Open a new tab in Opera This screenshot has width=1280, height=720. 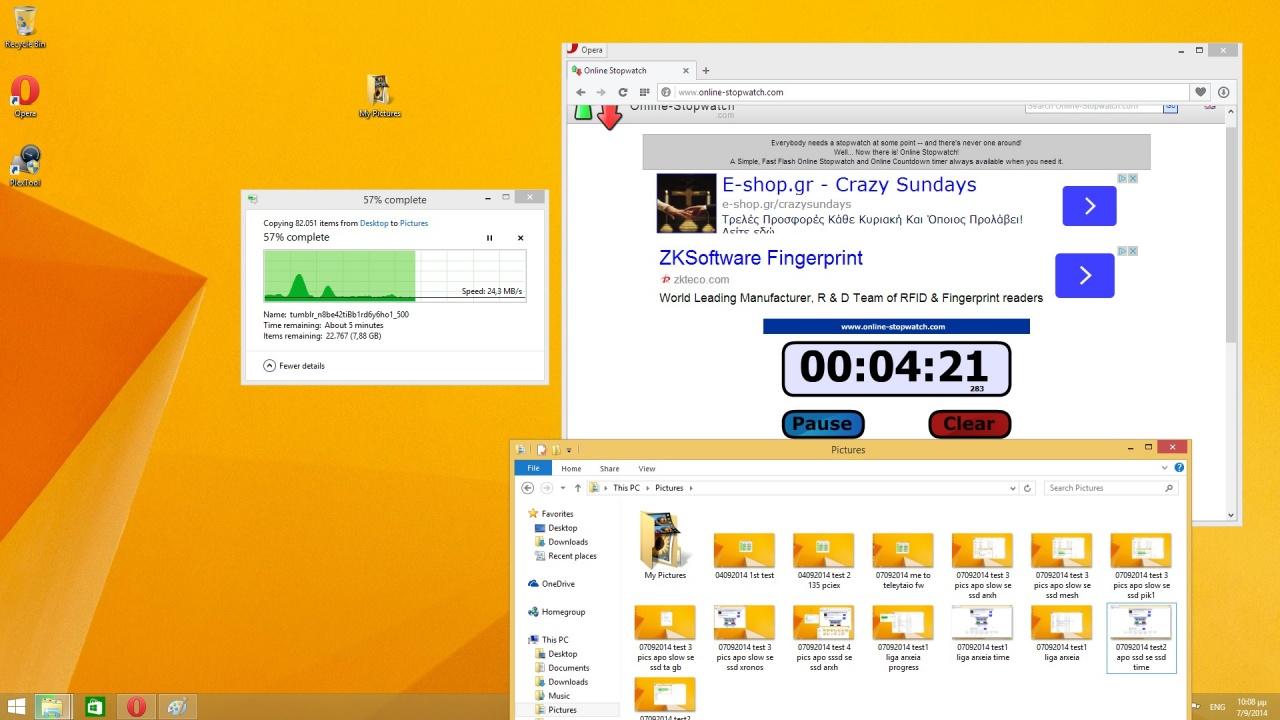click(706, 71)
